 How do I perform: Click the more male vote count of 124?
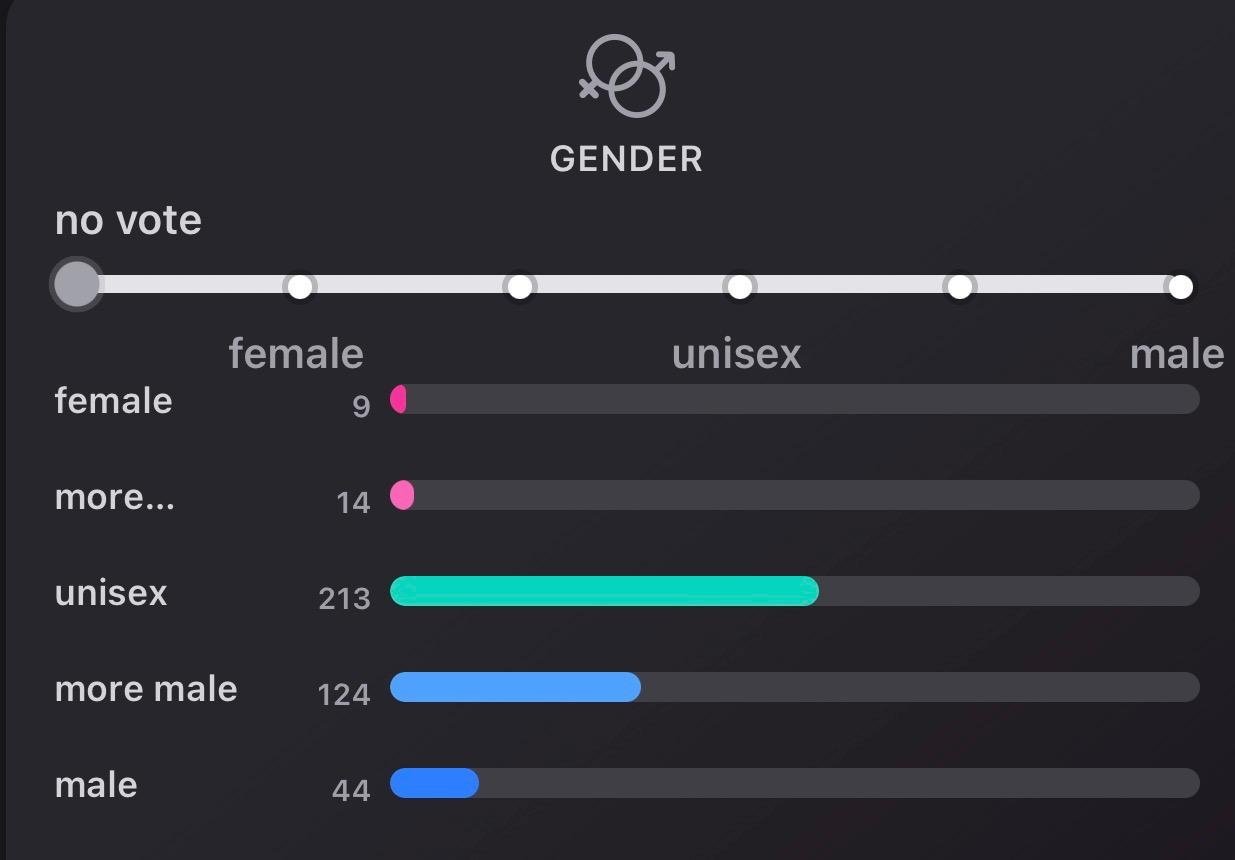click(344, 694)
